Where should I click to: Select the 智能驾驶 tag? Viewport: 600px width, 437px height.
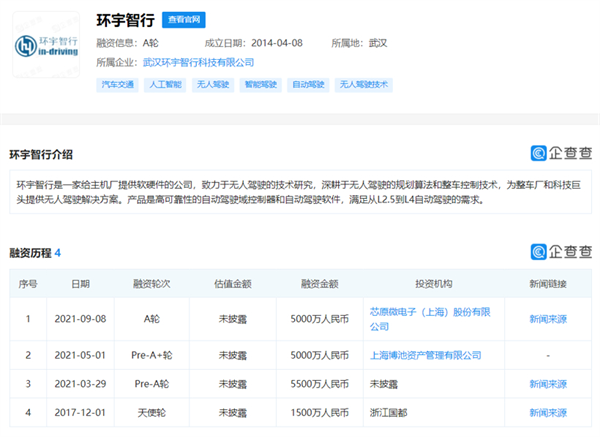pos(260,85)
